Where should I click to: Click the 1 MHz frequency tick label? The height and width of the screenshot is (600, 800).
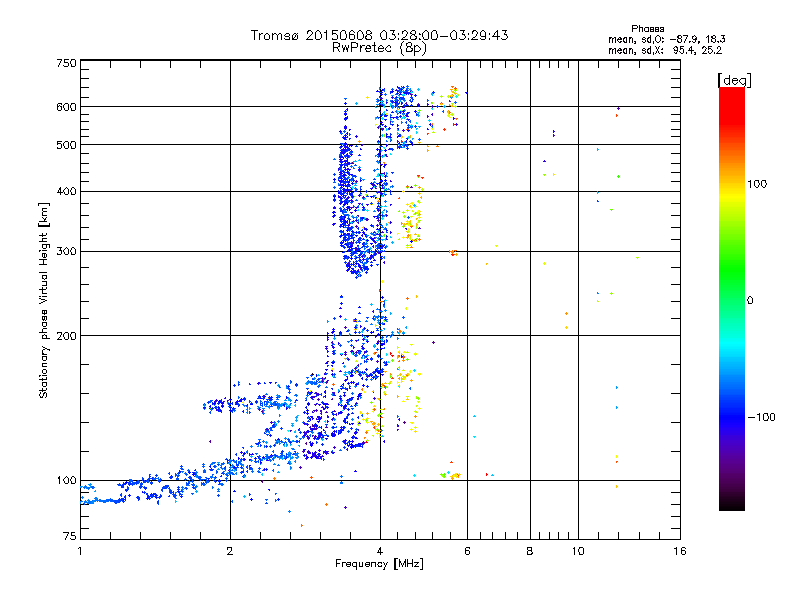(80, 551)
